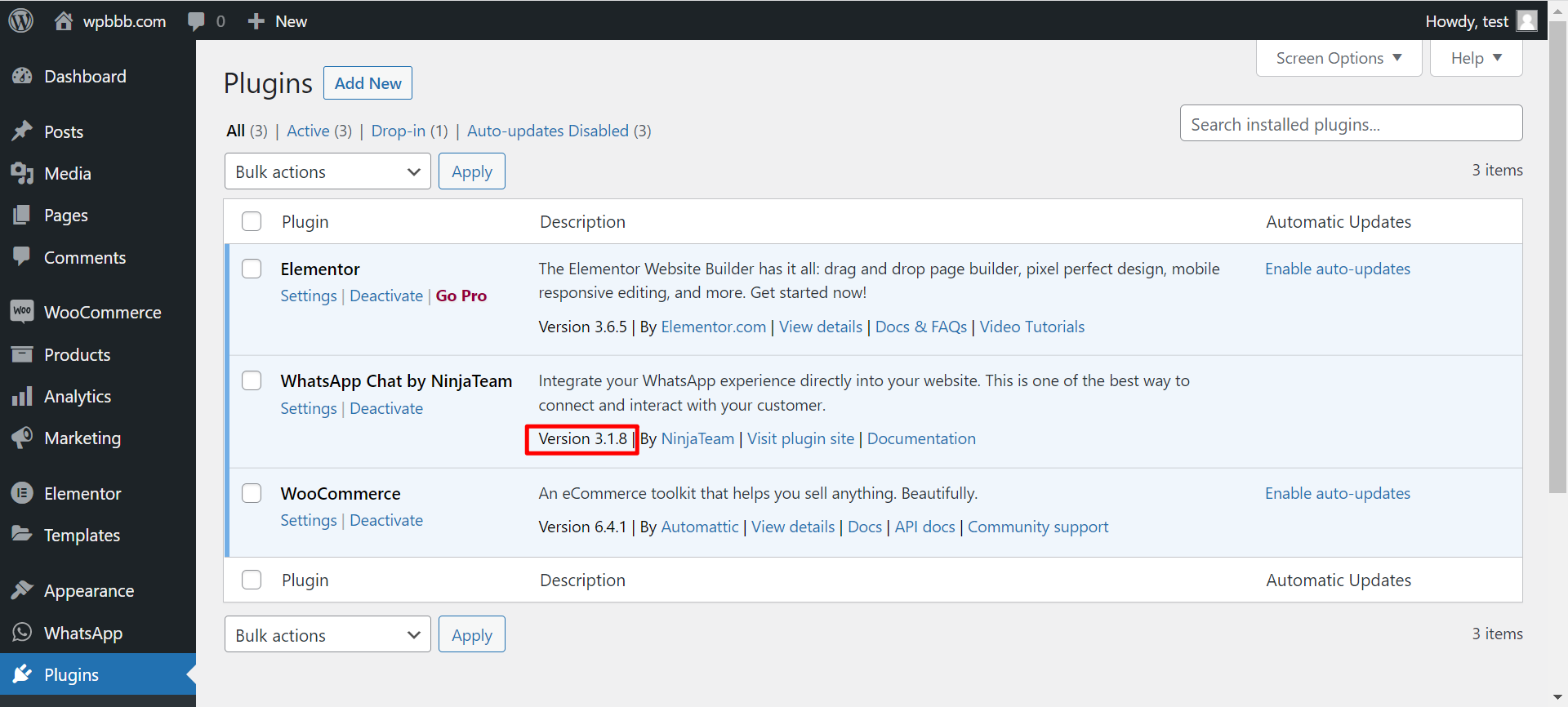Screen dimensions: 1568x707
Task: Open the top Bulk actions dropdown
Action: (x=327, y=171)
